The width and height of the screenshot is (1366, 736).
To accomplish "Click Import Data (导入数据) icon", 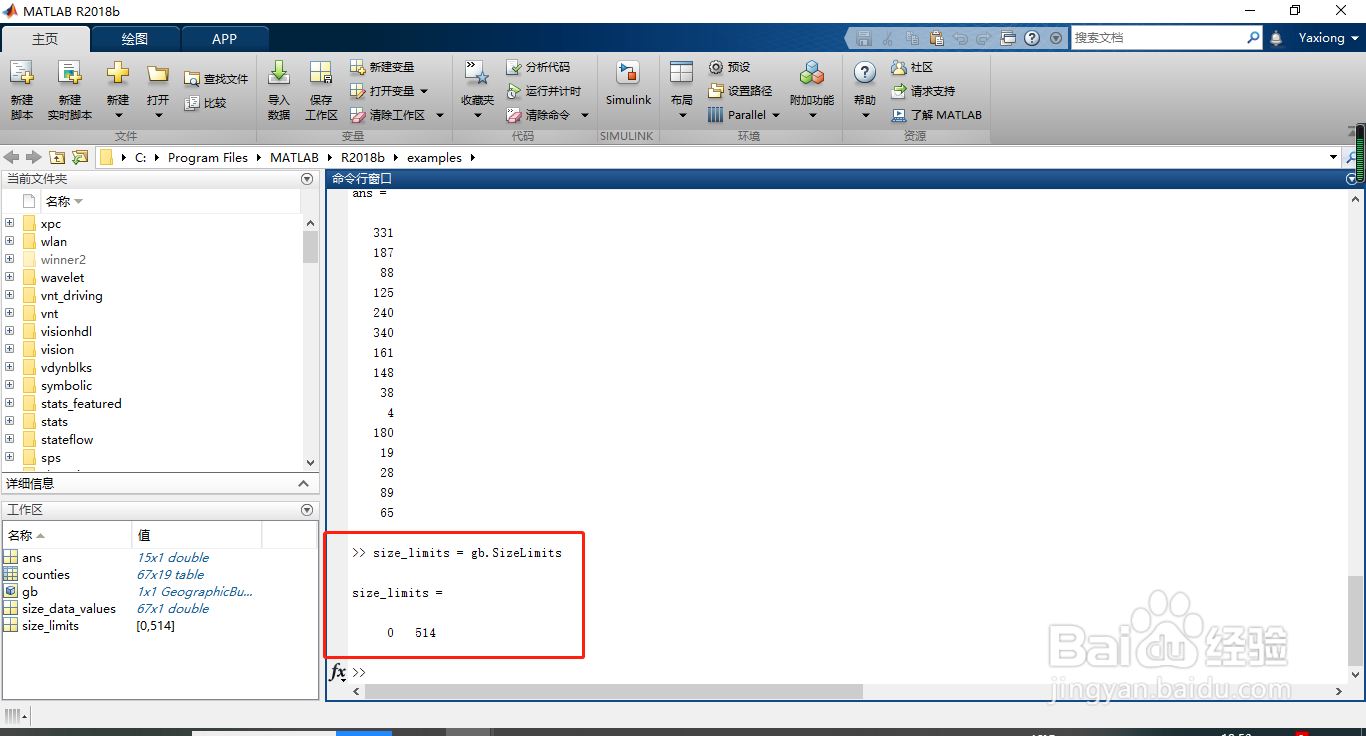I will (x=279, y=74).
